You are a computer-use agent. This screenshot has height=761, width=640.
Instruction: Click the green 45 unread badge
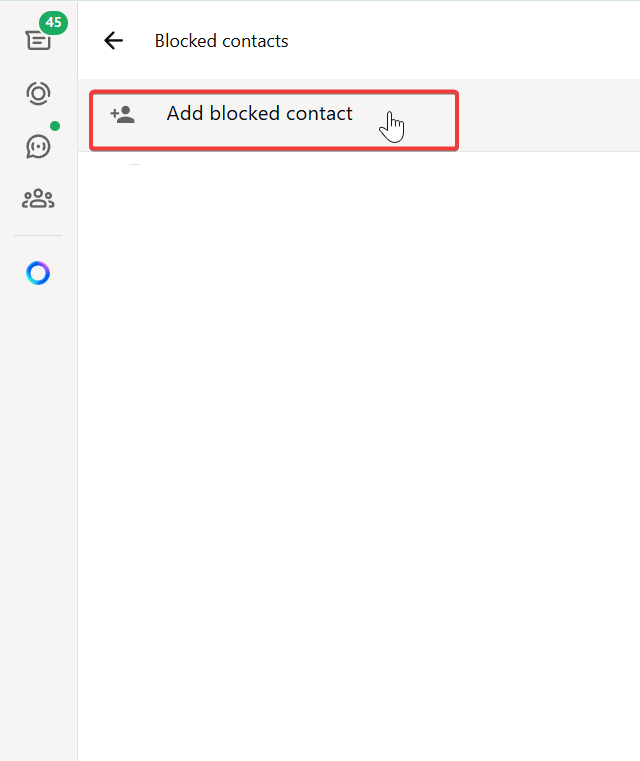tap(52, 22)
